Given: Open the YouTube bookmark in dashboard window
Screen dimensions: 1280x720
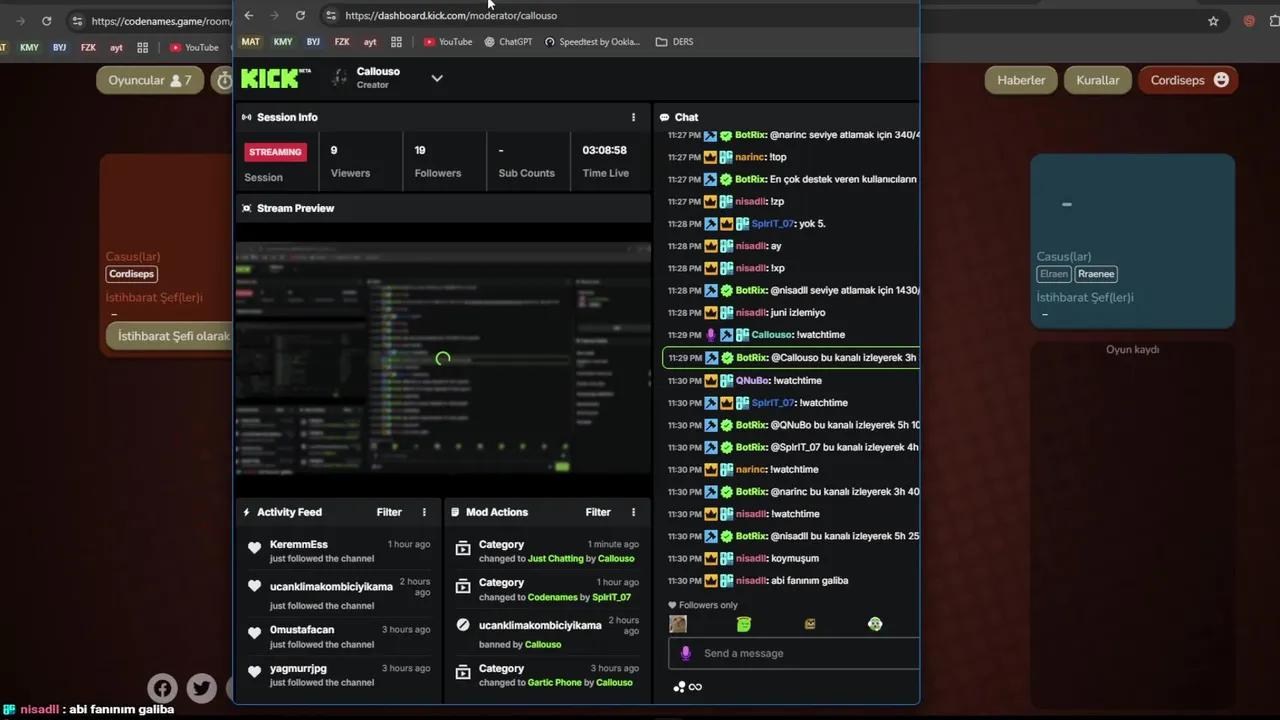Looking at the screenshot, I should (x=447, y=42).
